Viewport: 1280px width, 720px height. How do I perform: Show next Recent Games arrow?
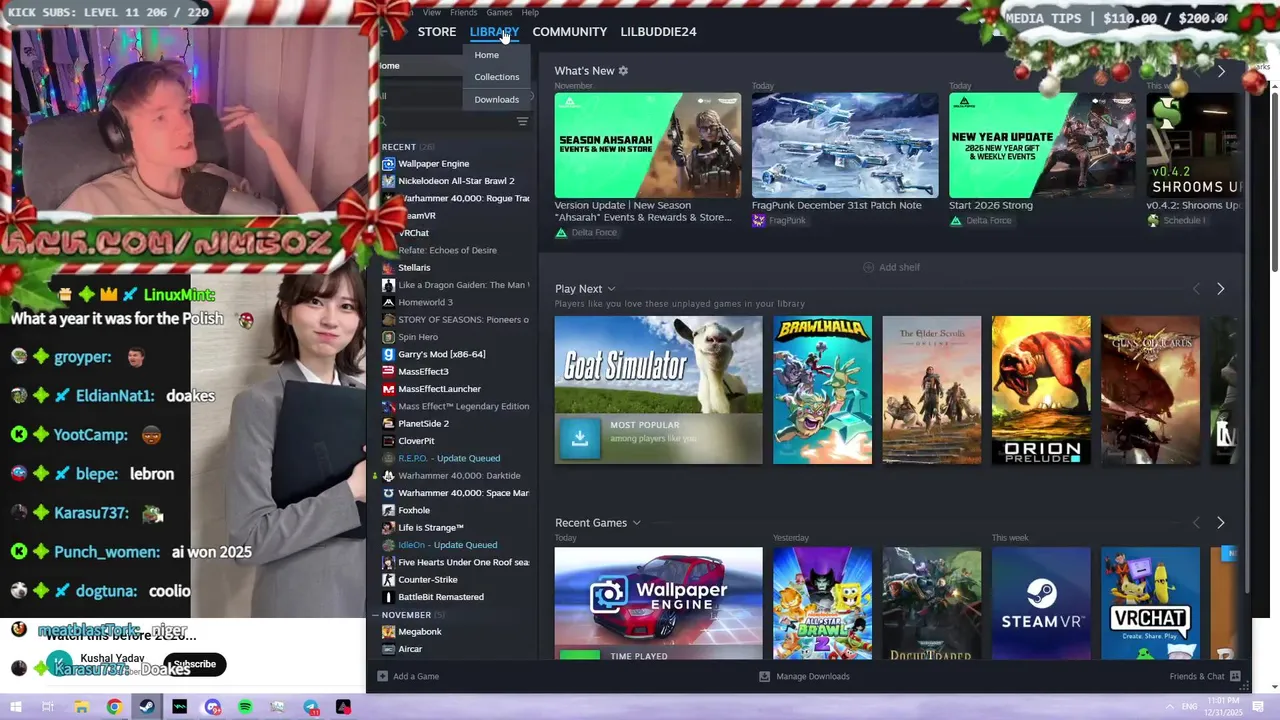[1221, 523]
